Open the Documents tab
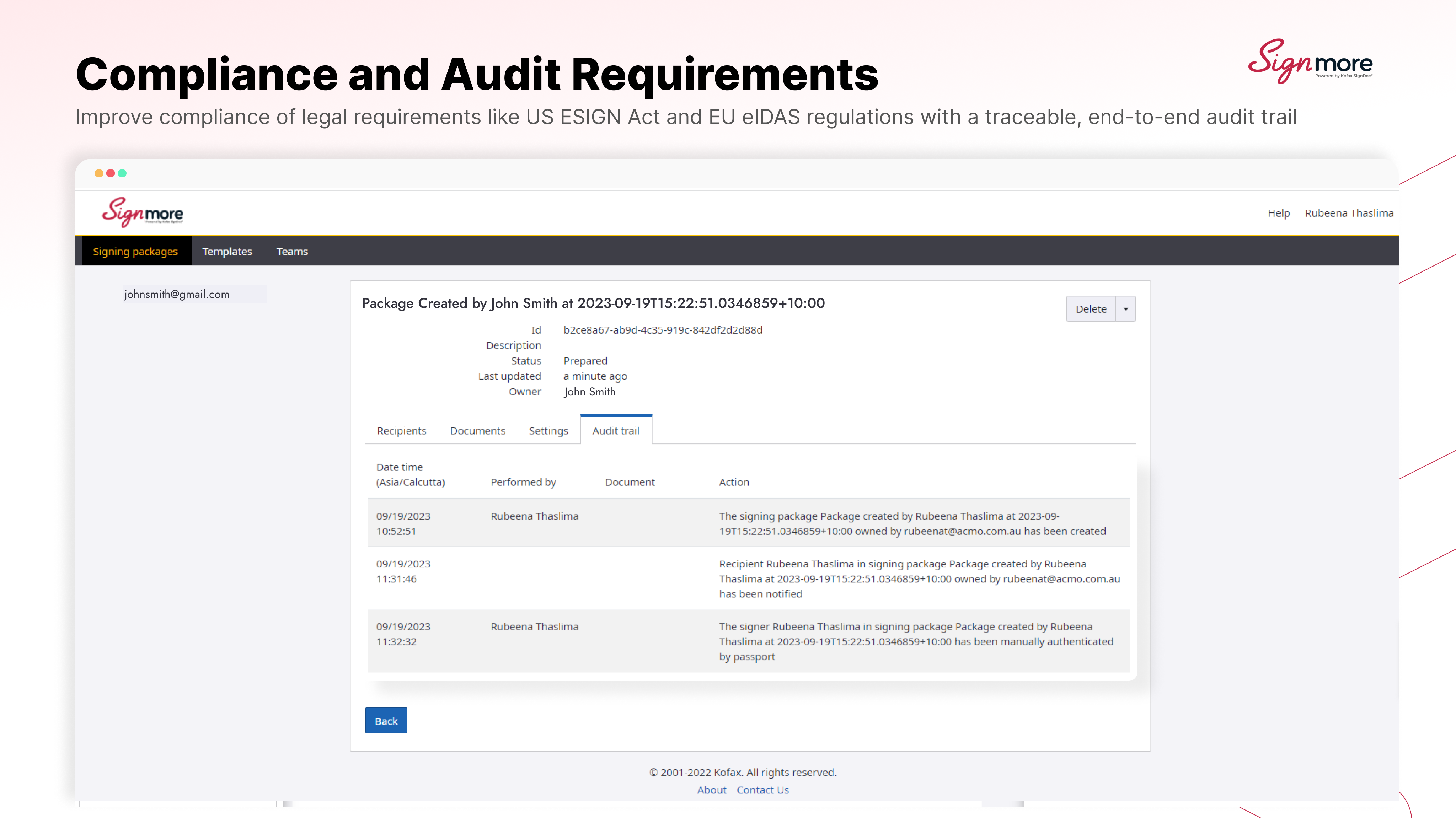This screenshot has height=818, width=1456. [478, 430]
